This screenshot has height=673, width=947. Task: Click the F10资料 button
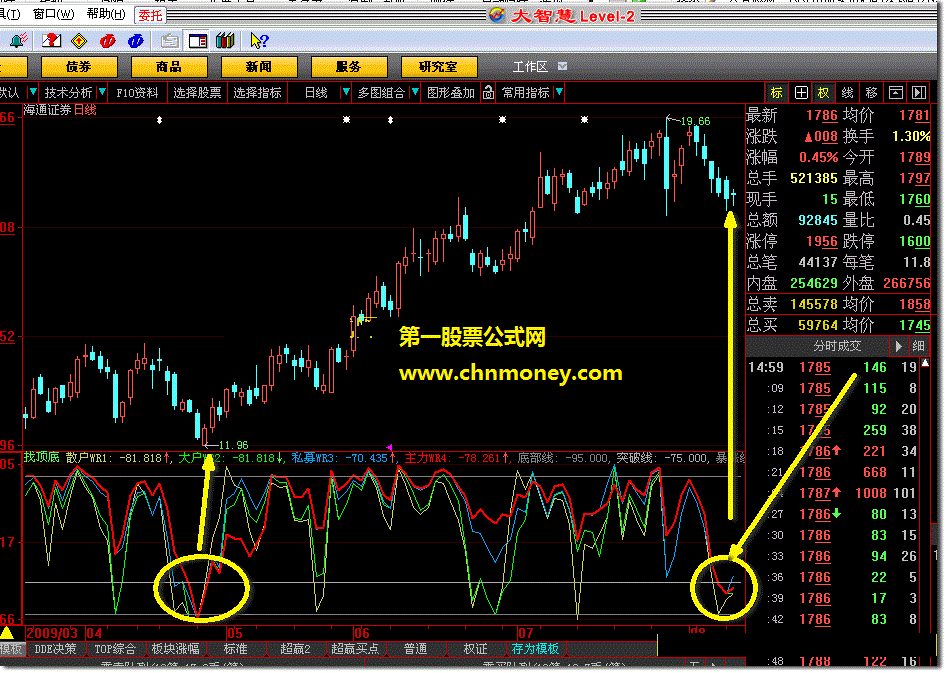pyautogui.click(x=137, y=92)
